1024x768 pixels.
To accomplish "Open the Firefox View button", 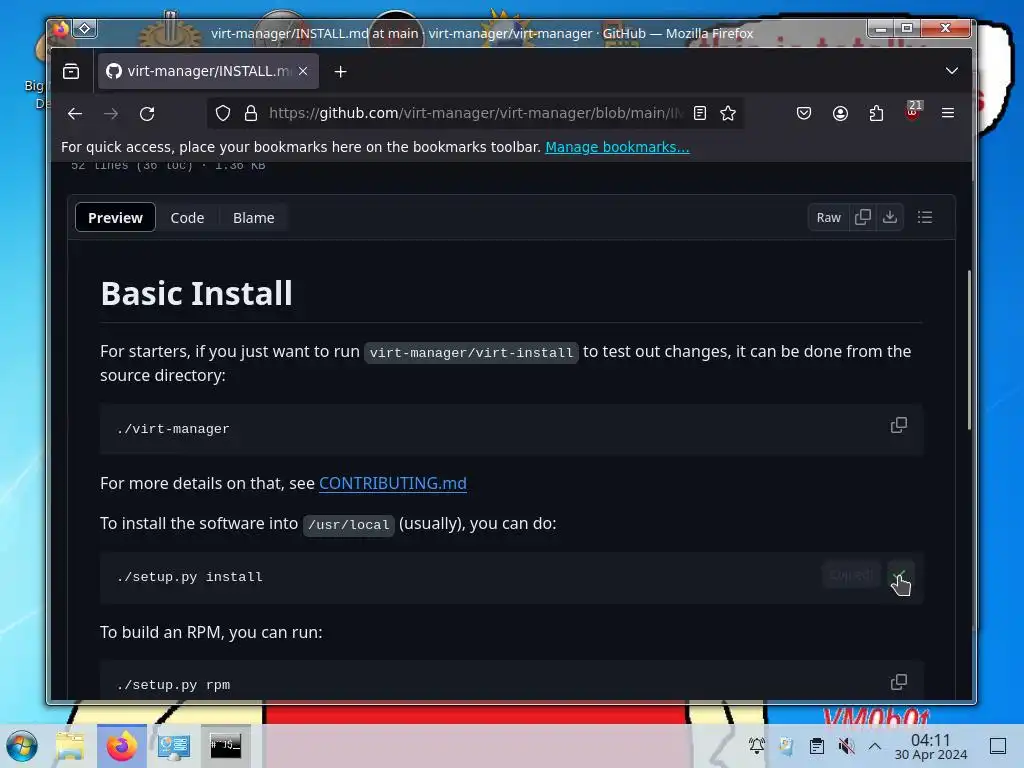I will [71, 71].
